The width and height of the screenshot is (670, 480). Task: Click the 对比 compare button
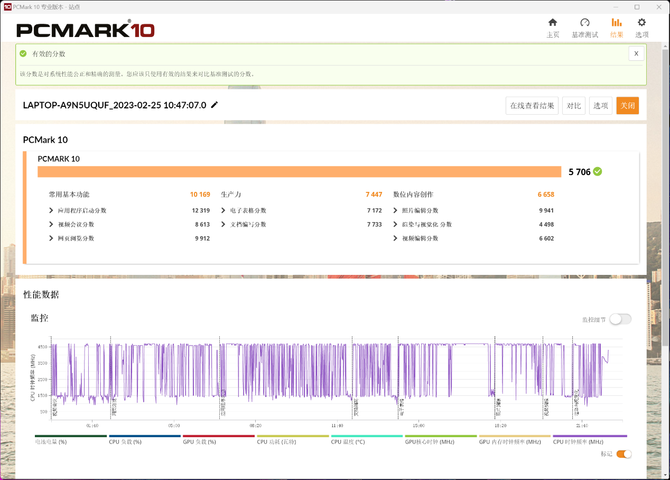tap(573, 106)
